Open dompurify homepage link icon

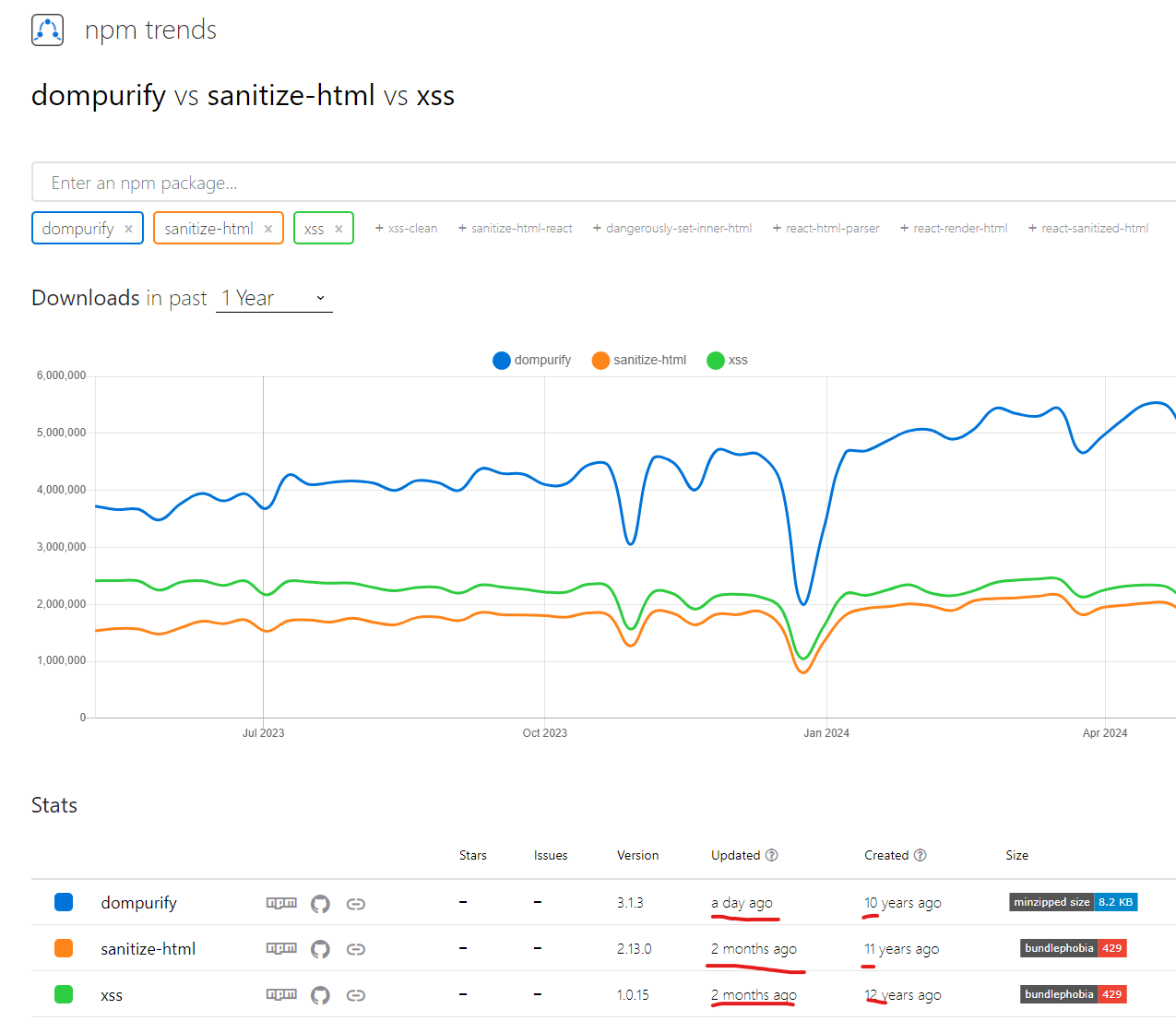[x=356, y=904]
